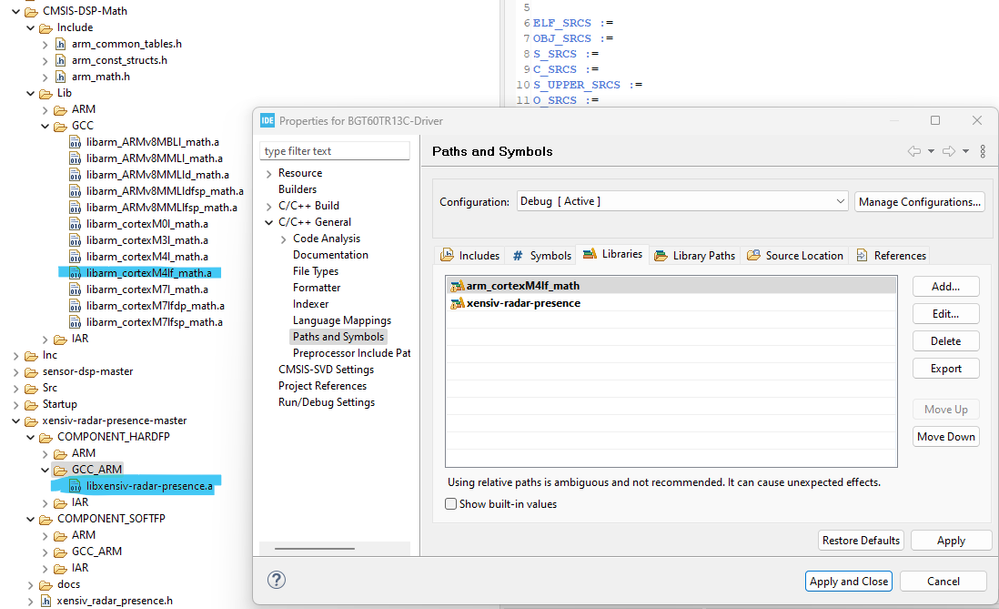Click the Delete button
Image resolution: width=999 pixels, height=609 pixels.
[x=945, y=341]
